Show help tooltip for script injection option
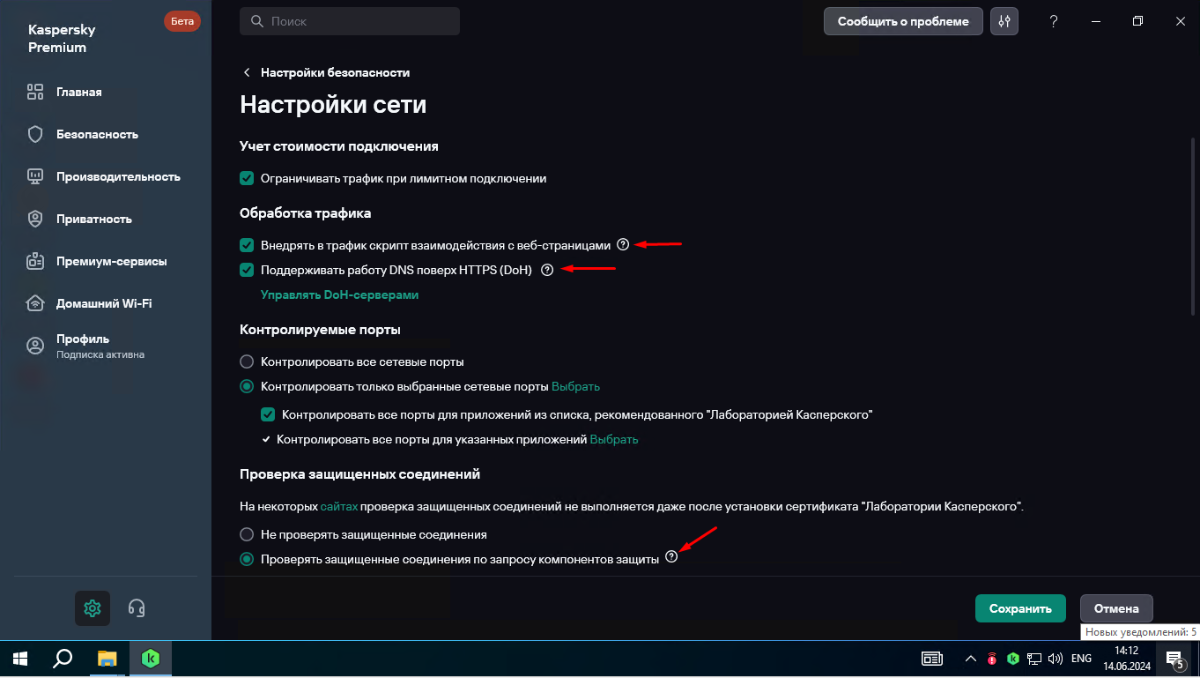 point(623,244)
